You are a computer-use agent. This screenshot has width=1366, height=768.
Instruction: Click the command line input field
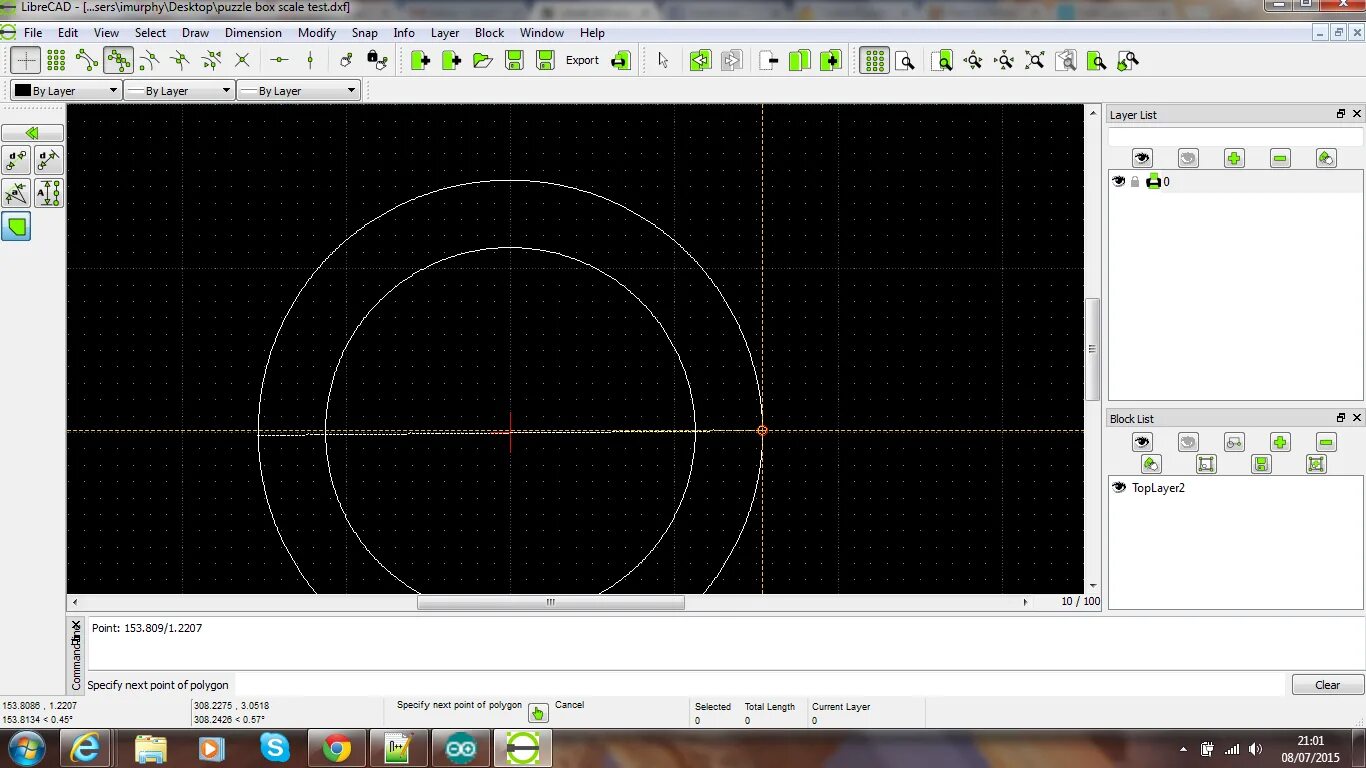click(758, 685)
